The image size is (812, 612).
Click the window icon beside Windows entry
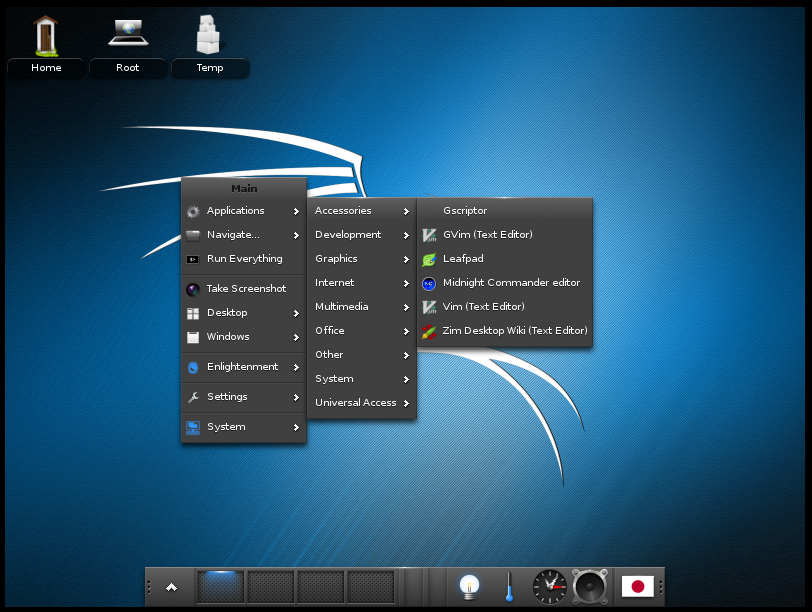(193, 337)
